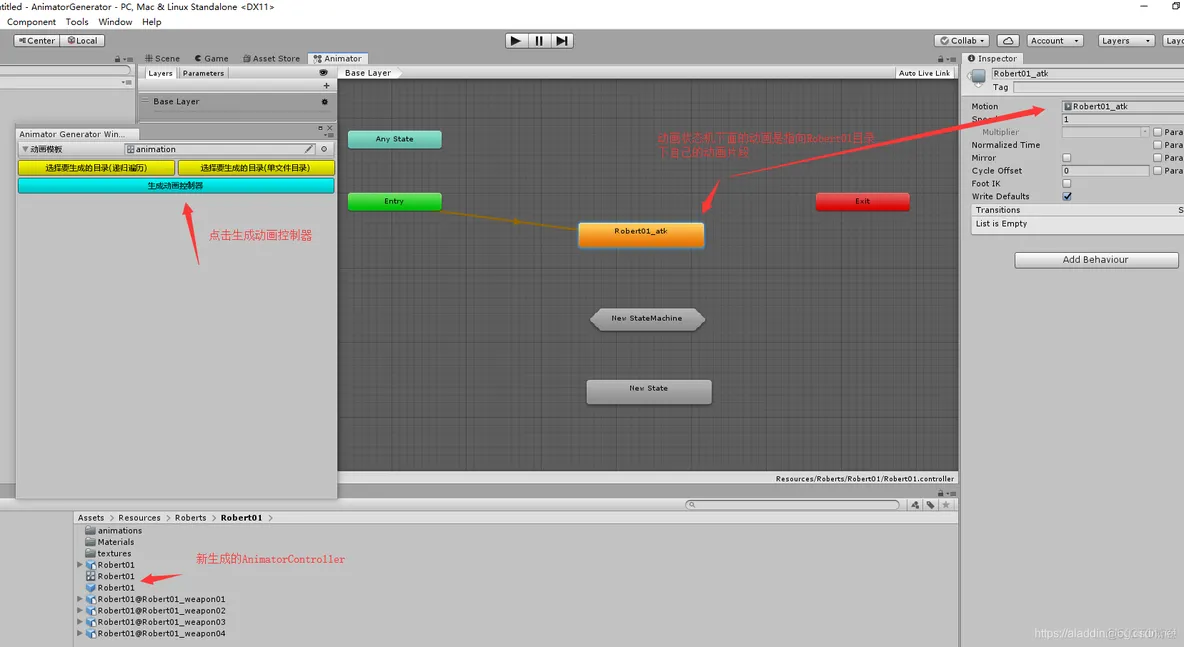Toggle Cycle Offset Parameter checkbox
The height and width of the screenshot is (647, 1184).
(x=1158, y=171)
